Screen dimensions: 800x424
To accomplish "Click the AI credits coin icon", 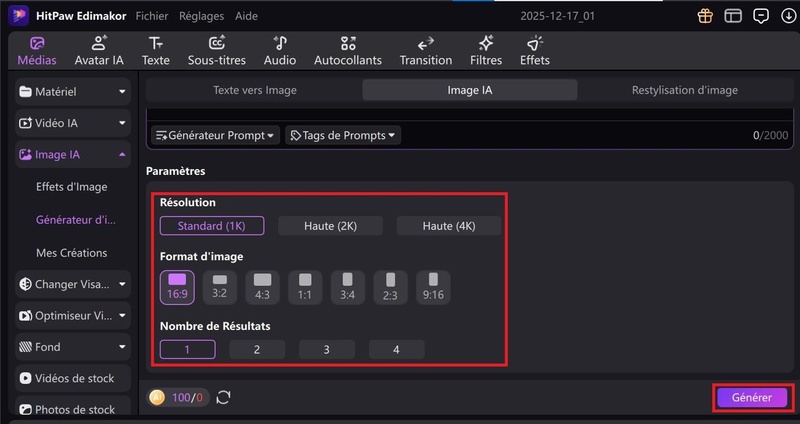I will (157, 397).
